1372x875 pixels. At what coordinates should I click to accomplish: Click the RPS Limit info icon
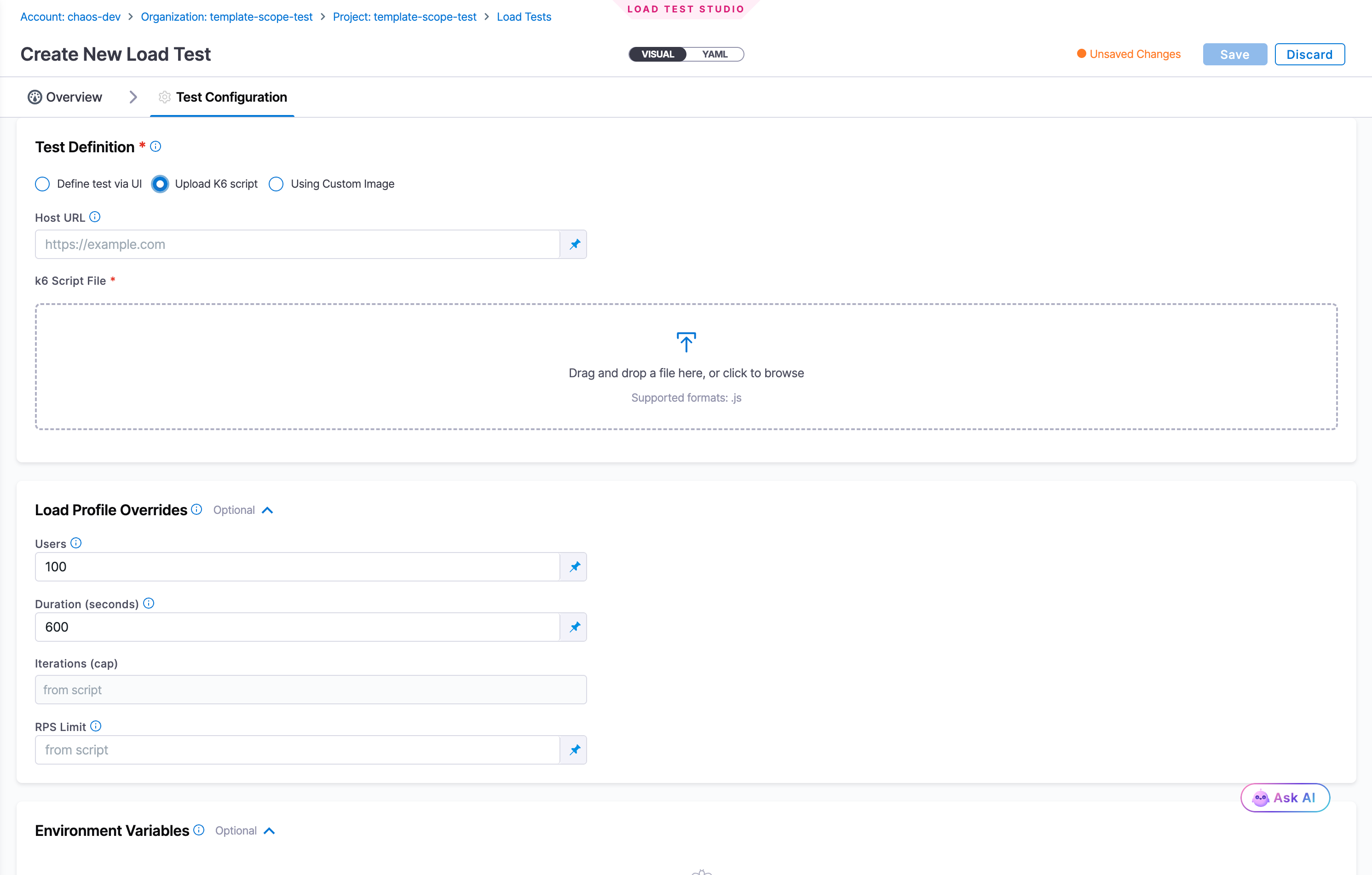click(x=96, y=726)
